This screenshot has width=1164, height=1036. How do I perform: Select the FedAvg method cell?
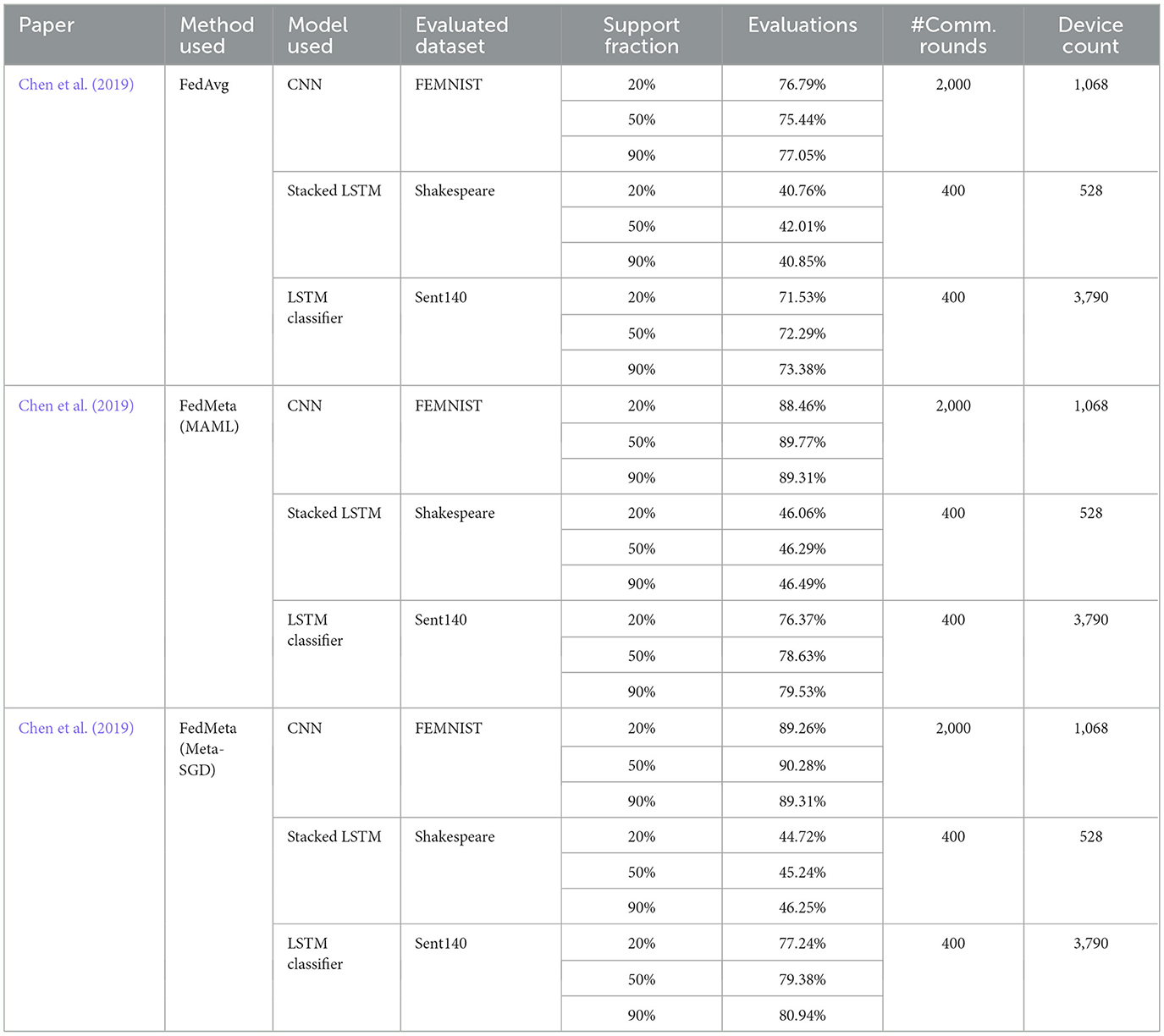click(204, 85)
